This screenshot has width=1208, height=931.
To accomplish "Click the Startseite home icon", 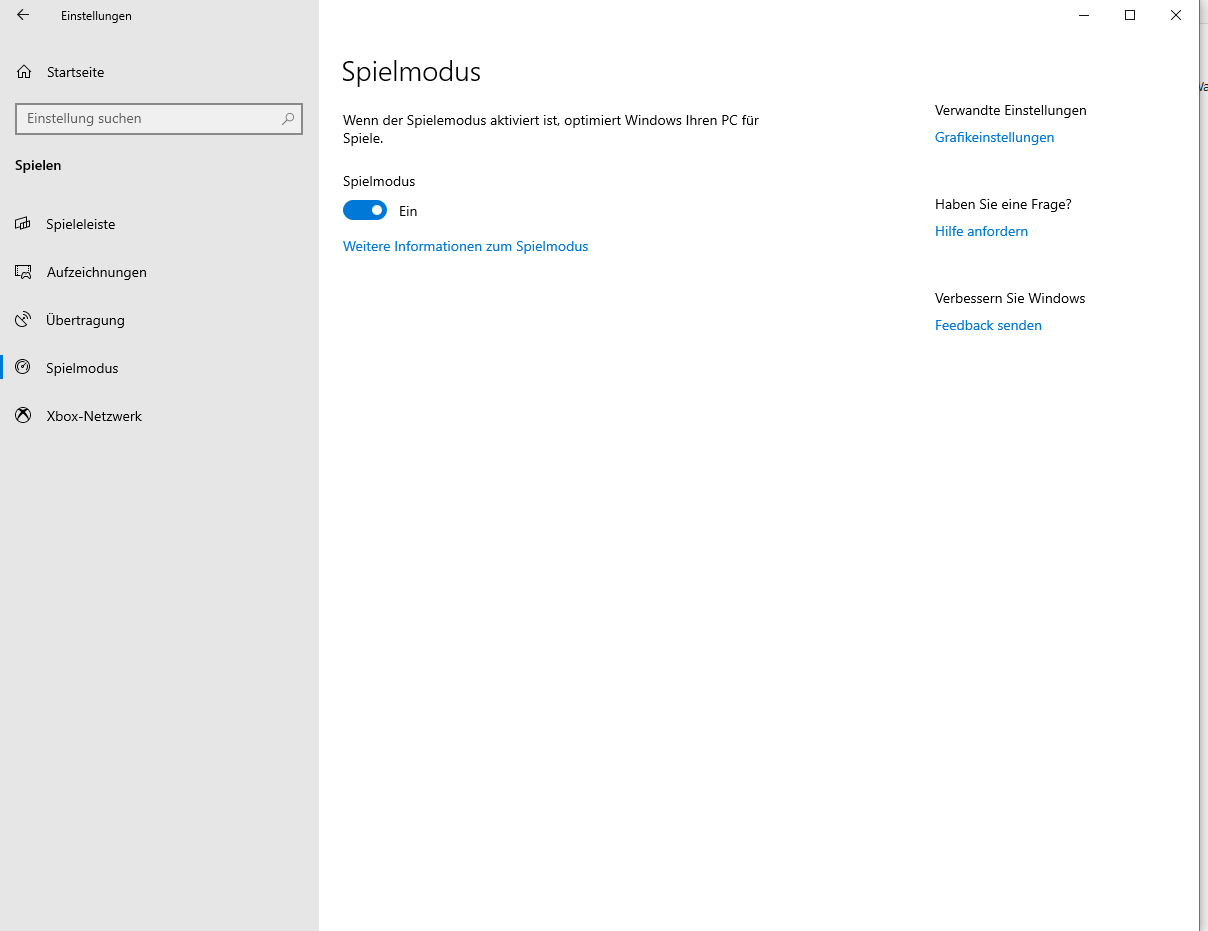I will tap(24, 72).
